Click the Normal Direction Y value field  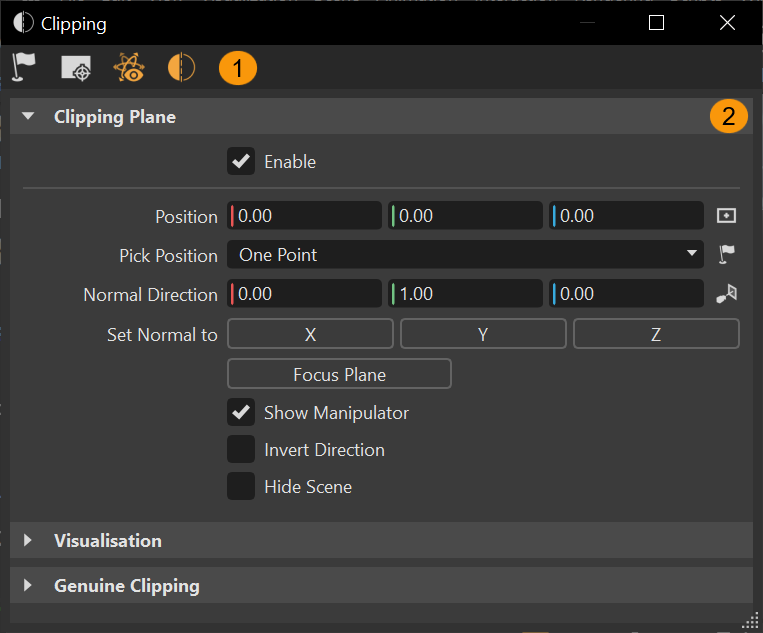click(466, 294)
